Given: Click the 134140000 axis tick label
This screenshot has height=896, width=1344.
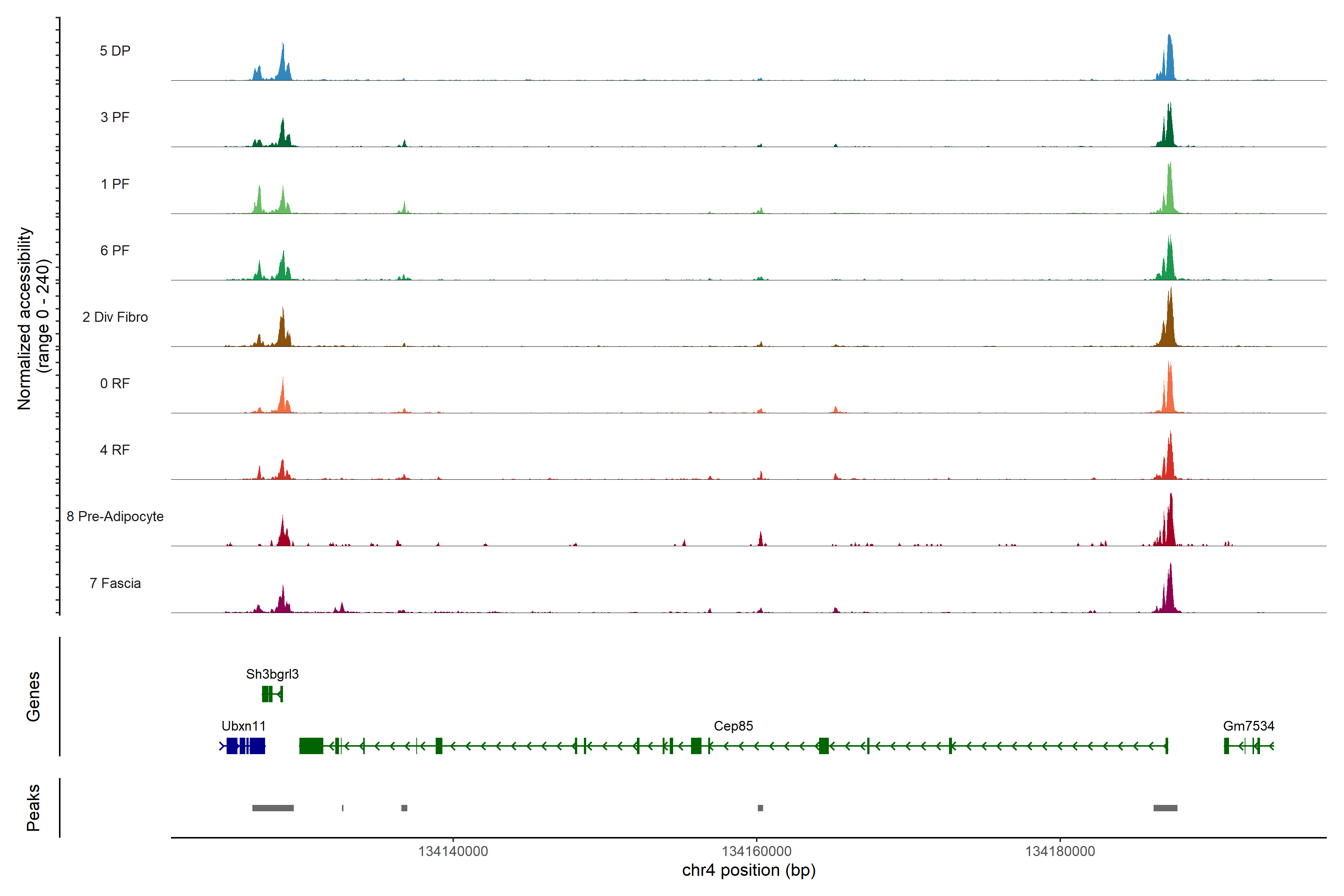Looking at the screenshot, I should pos(453,851).
